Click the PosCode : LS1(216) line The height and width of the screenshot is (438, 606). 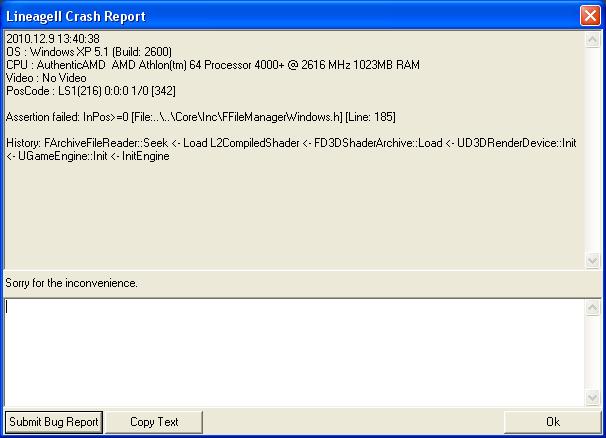(91, 91)
